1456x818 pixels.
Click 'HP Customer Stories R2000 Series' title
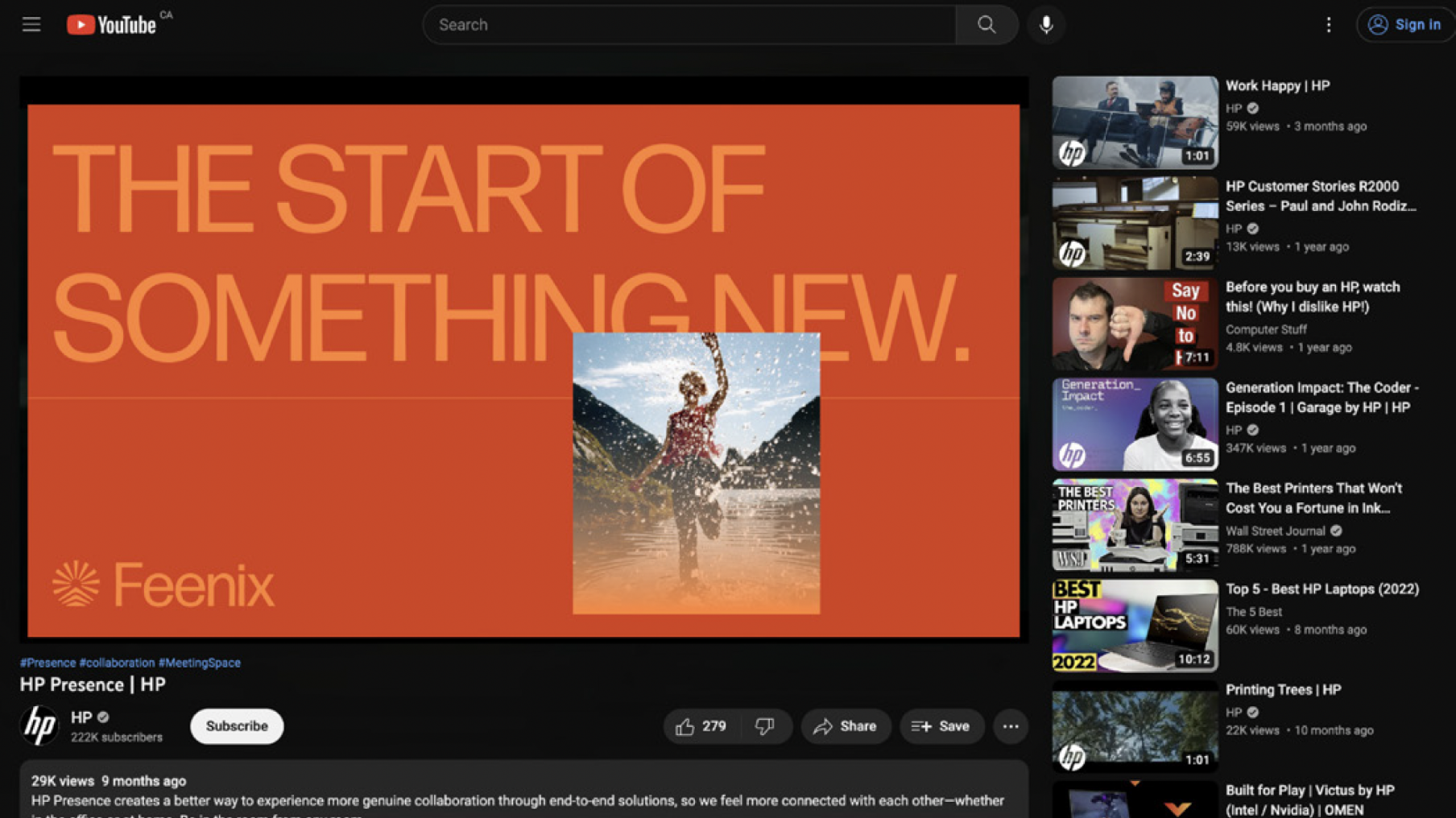pos(1321,196)
